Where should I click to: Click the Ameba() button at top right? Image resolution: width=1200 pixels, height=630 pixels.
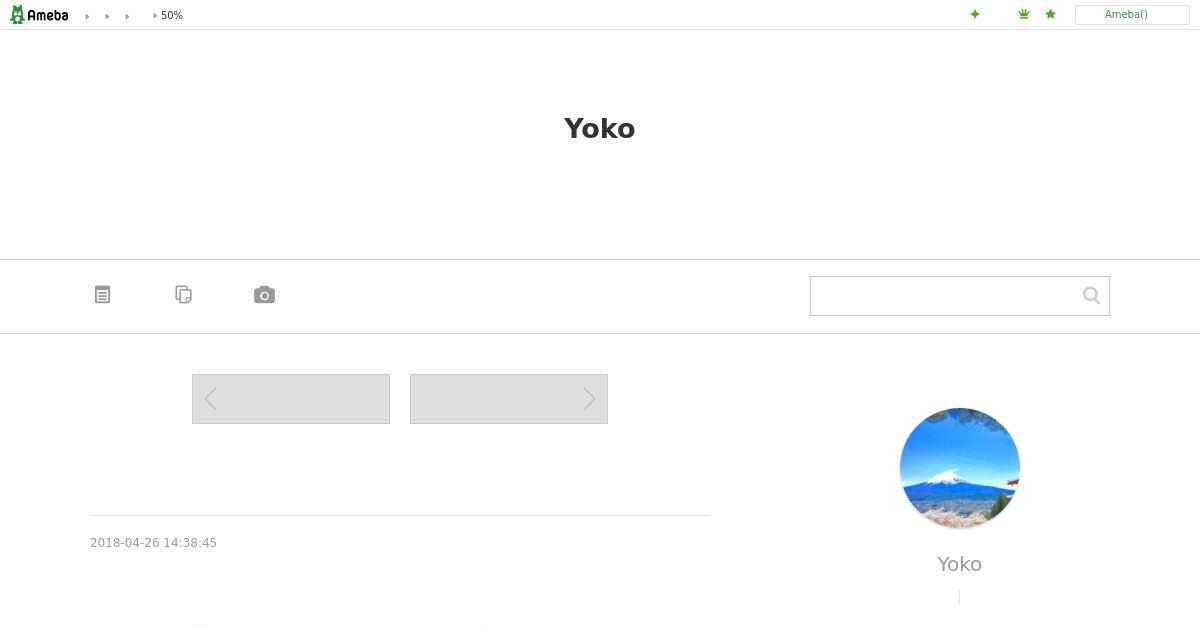pos(1132,15)
